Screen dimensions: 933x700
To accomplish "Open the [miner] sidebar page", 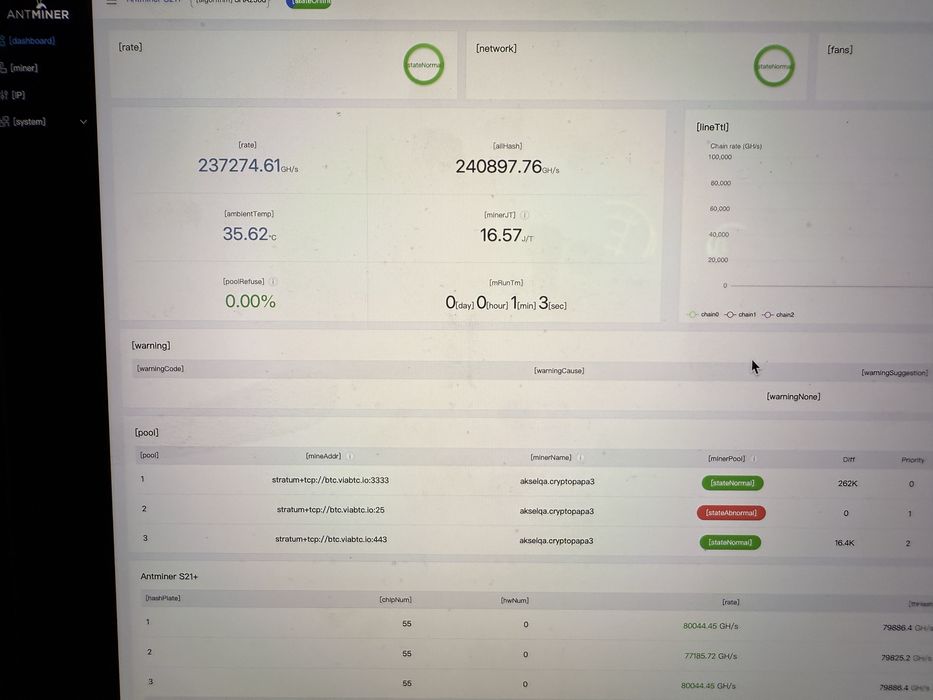I will (24, 68).
